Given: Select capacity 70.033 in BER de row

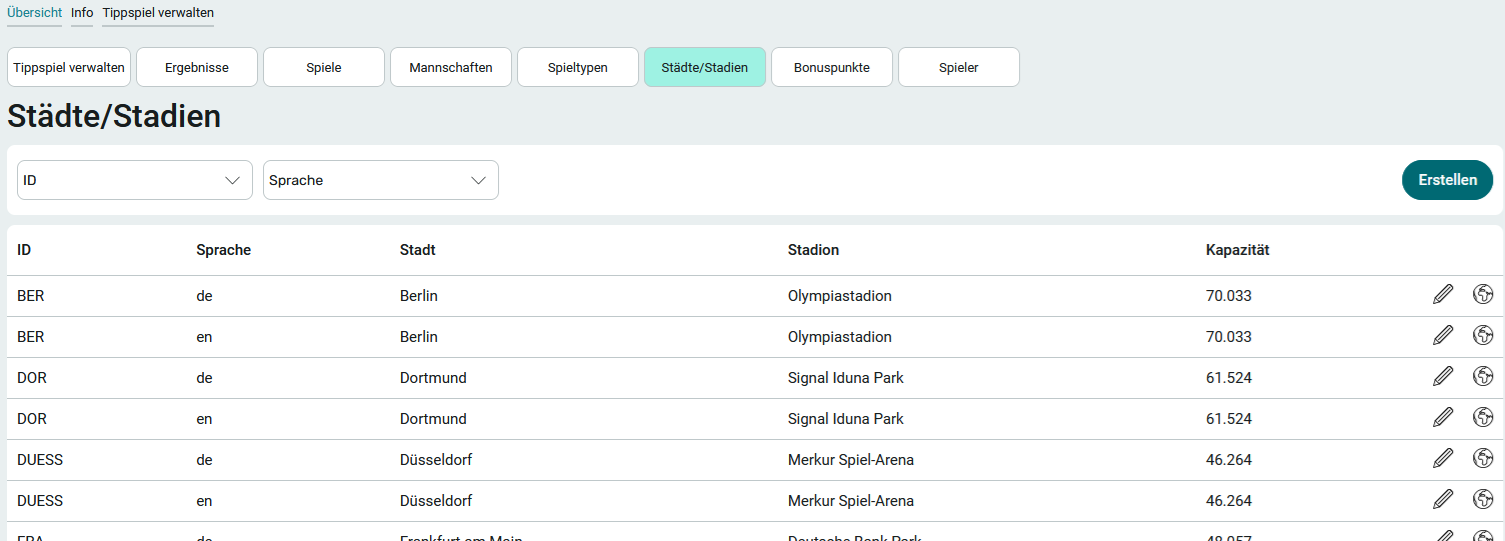Looking at the screenshot, I should click(x=1229, y=296).
